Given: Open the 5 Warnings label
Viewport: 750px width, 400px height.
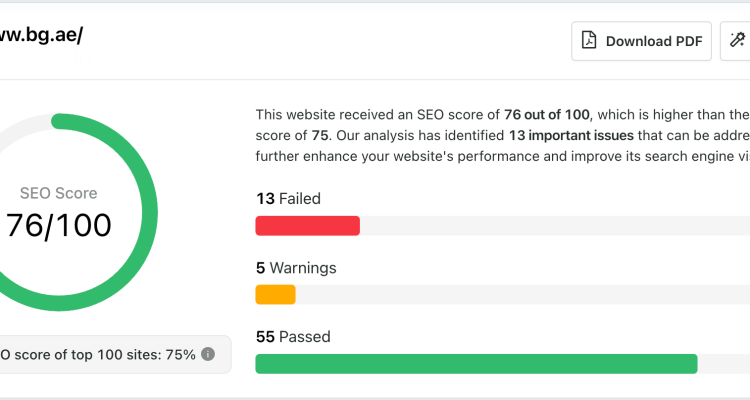Looking at the screenshot, I should click(296, 268).
